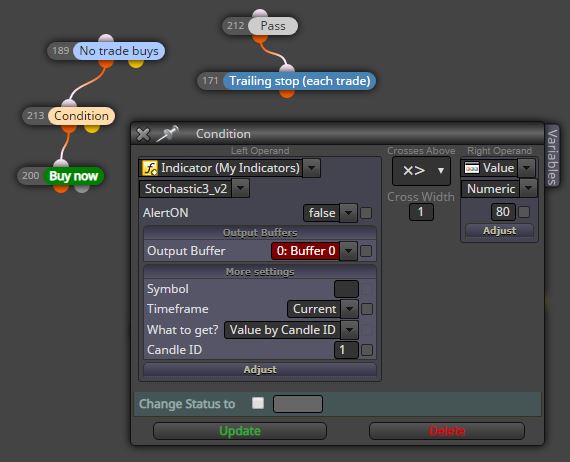This screenshot has height=462, width=570.
Task: Open the Timeframe Current dropdown
Action: coord(349,309)
